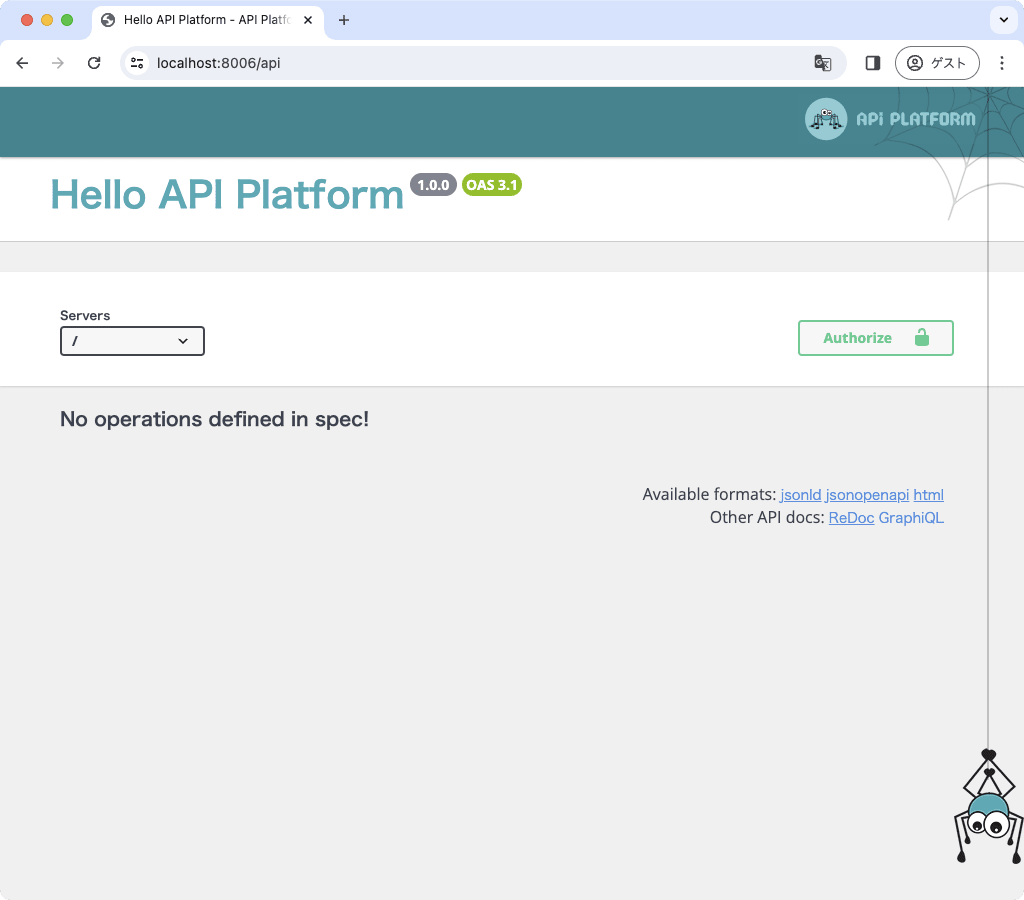Click the browser forward arrow

pyautogui.click(x=58, y=63)
